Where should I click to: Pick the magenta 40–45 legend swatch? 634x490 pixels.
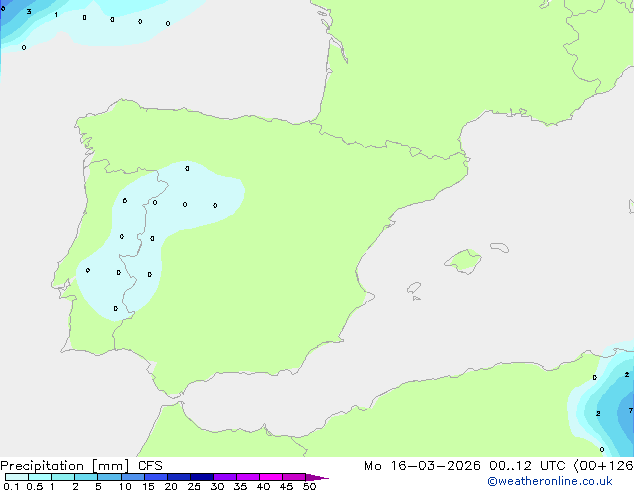click(271, 477)
